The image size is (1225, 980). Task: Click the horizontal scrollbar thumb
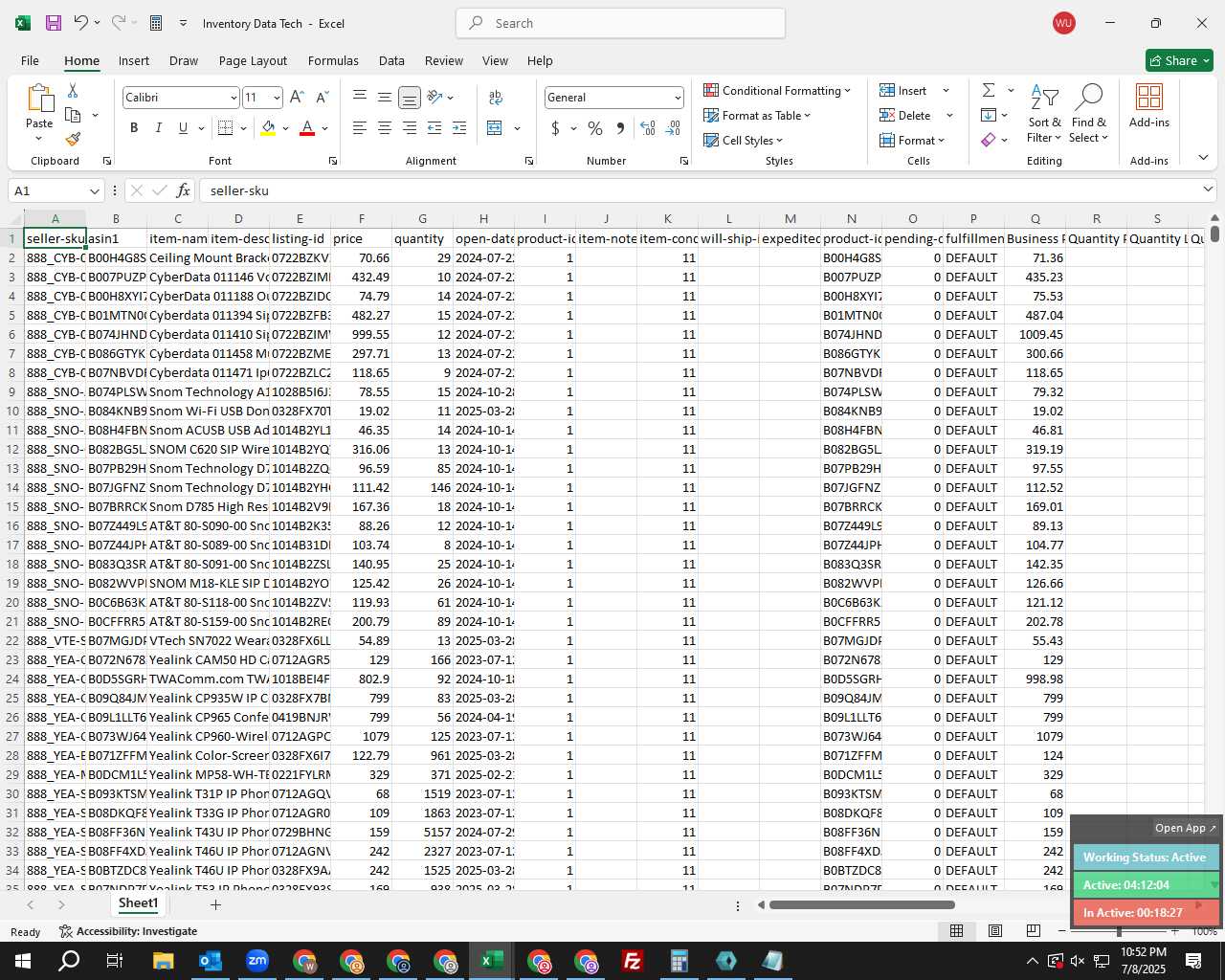coord(861,904)
